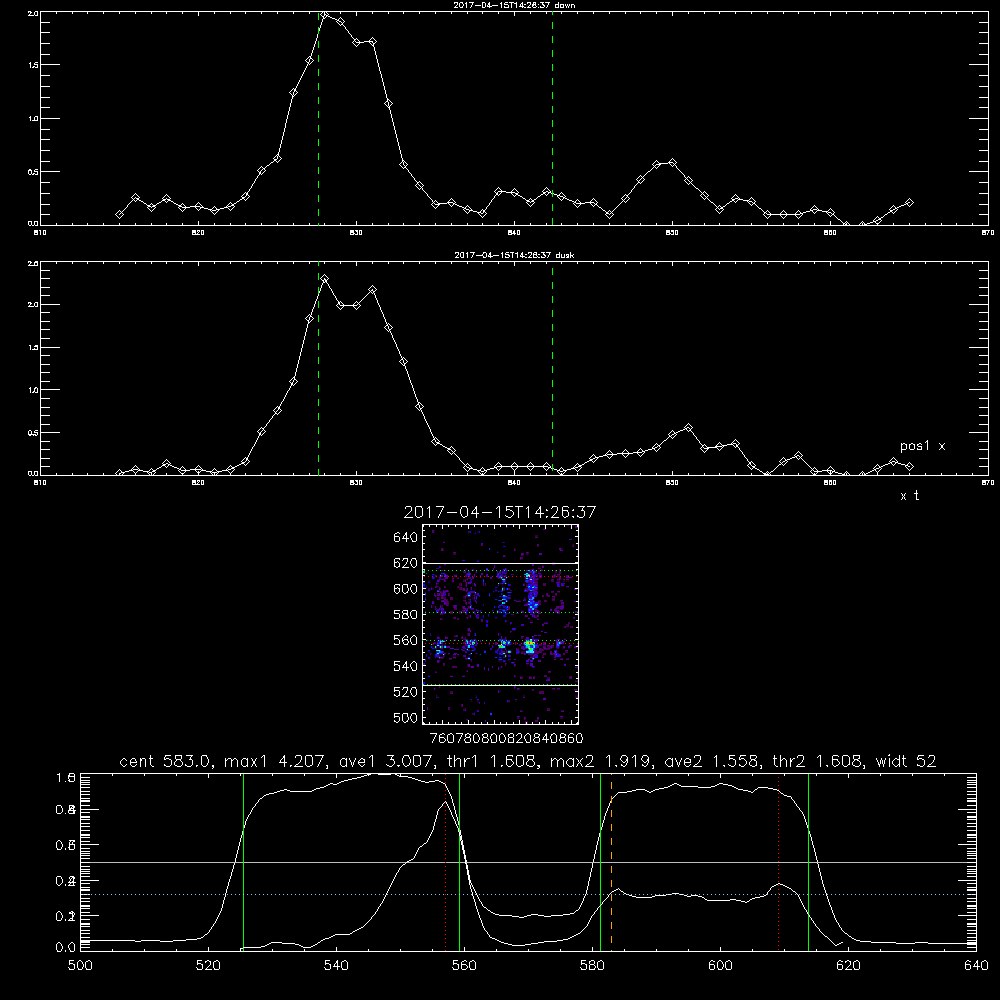Click heatmap y-axis label '640'
The height and width of the screenshot is (1000, 1000).
[406, 538]
